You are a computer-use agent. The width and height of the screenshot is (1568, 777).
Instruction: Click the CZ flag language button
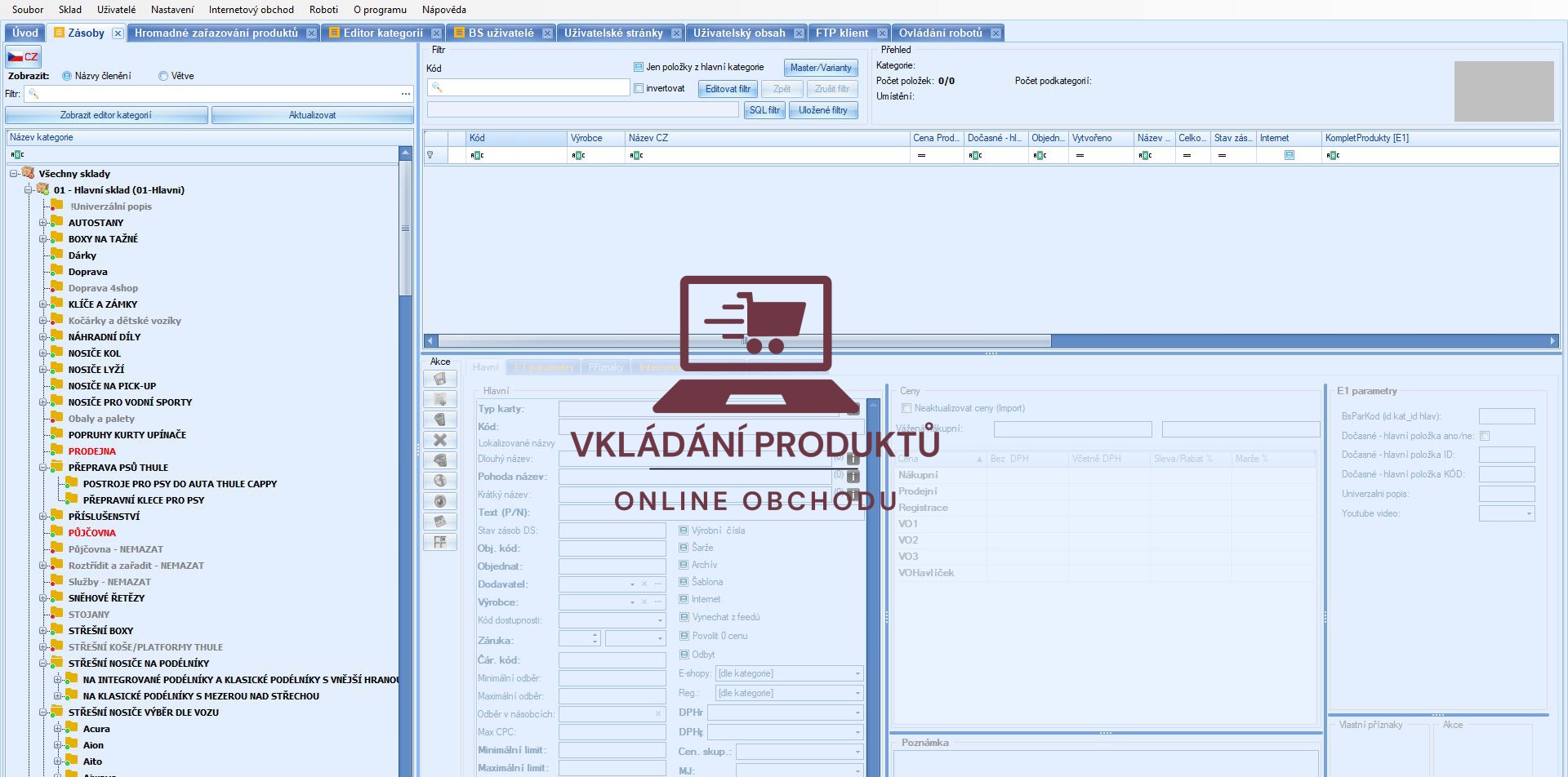23,56
